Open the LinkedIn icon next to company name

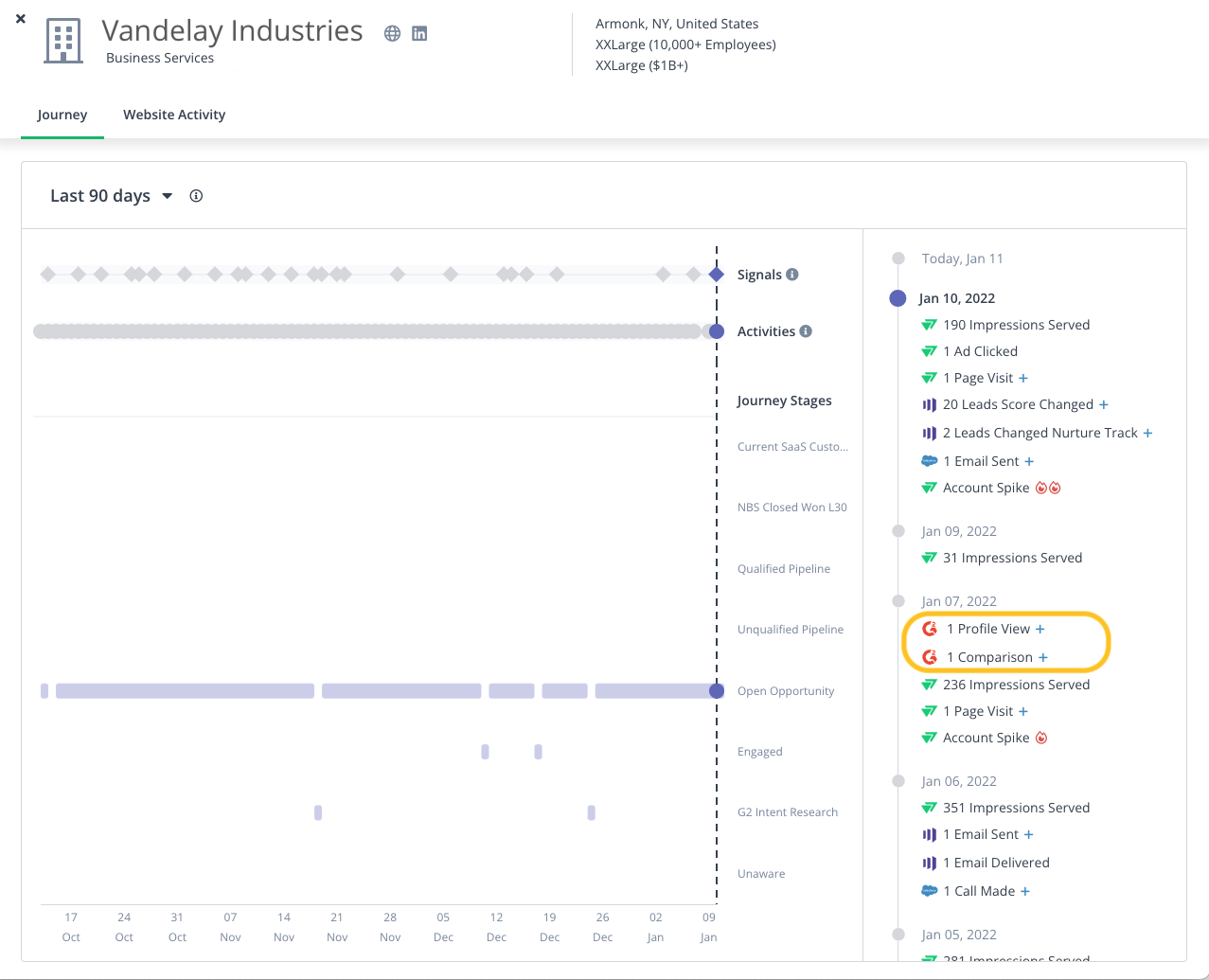[419, 33]
